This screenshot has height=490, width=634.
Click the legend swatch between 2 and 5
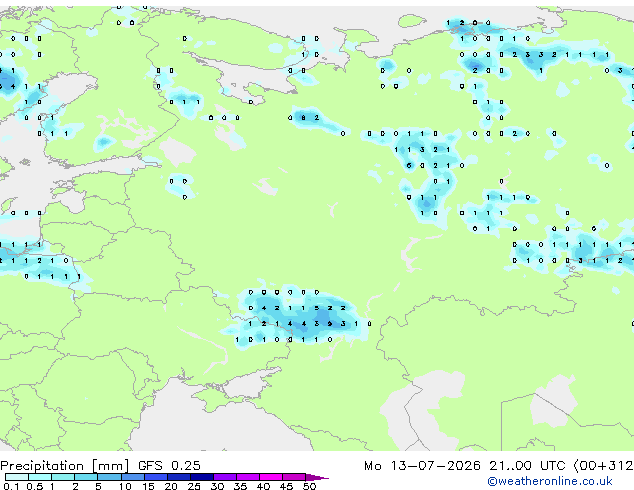tap(86, 477)
